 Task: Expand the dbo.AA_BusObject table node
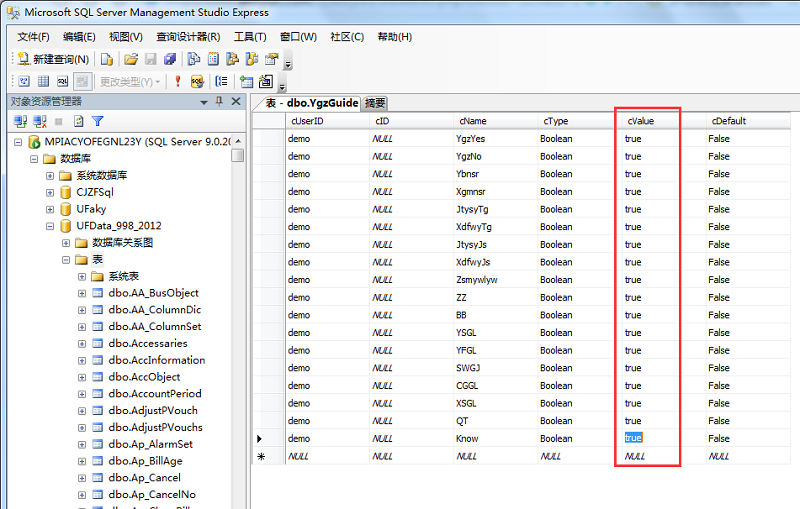click(x=82, y=293)
